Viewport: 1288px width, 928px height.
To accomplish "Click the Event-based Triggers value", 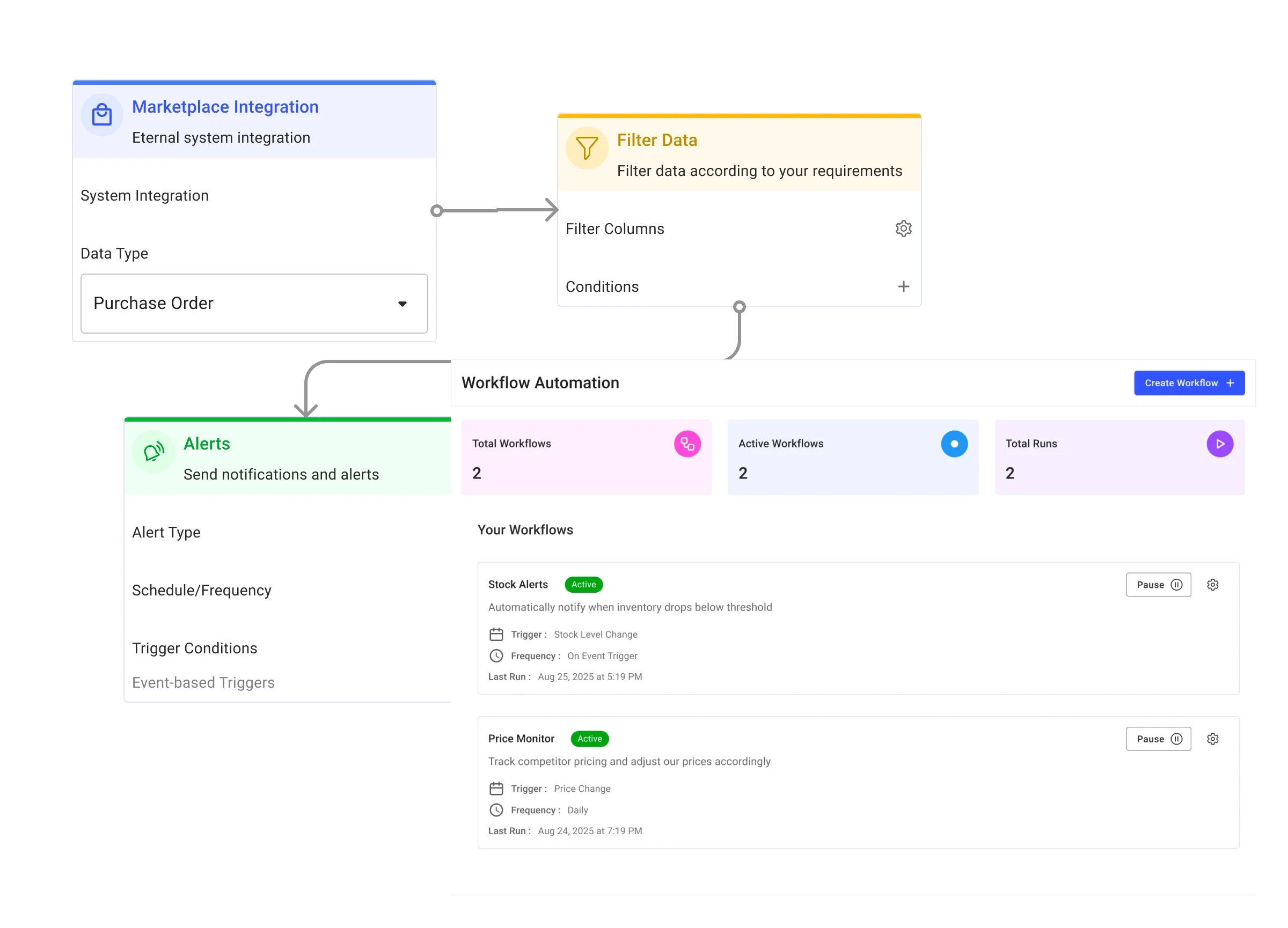I will point(203,683).
